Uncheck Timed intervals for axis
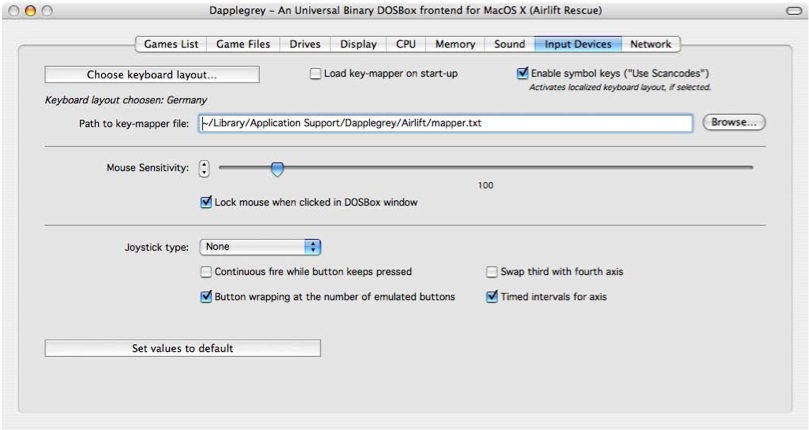Image resolution: width=809 pixels, height=430 pixels. 492,297
